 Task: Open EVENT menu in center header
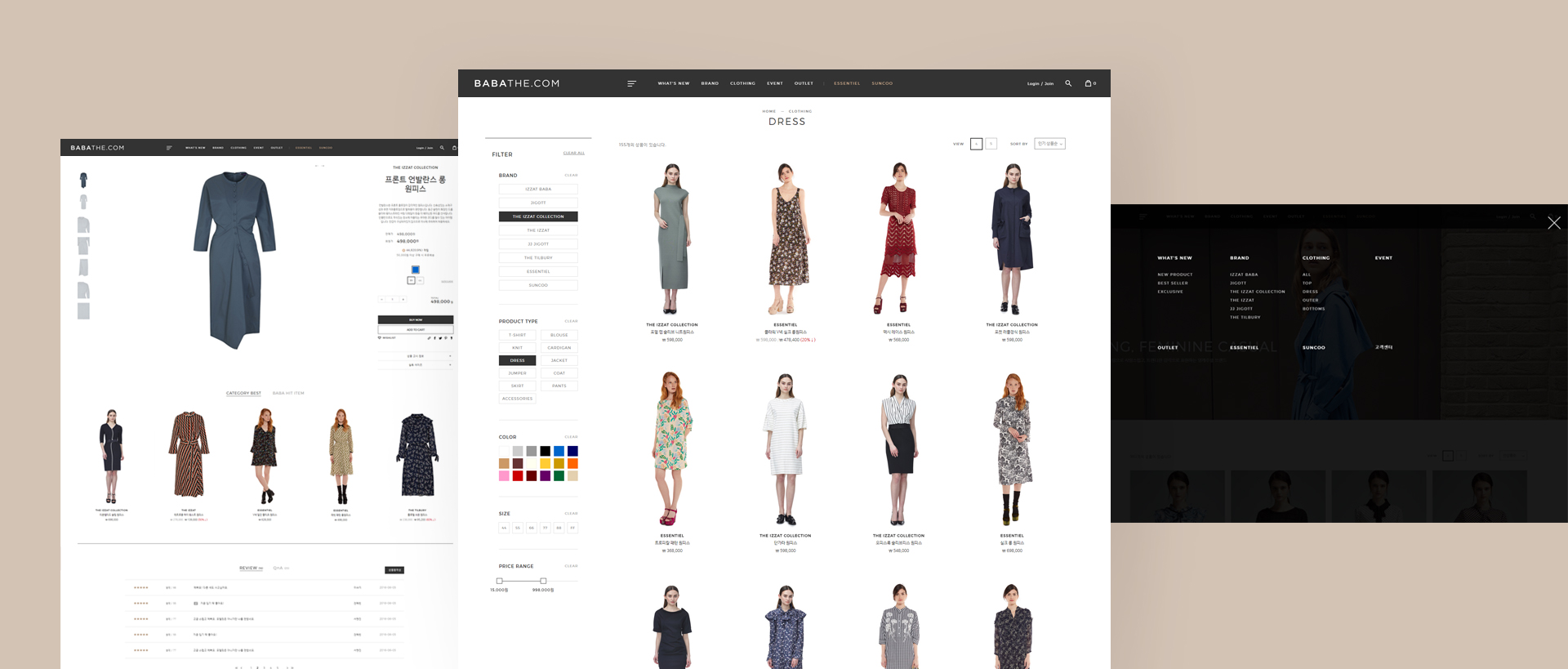tap(775, 83)
